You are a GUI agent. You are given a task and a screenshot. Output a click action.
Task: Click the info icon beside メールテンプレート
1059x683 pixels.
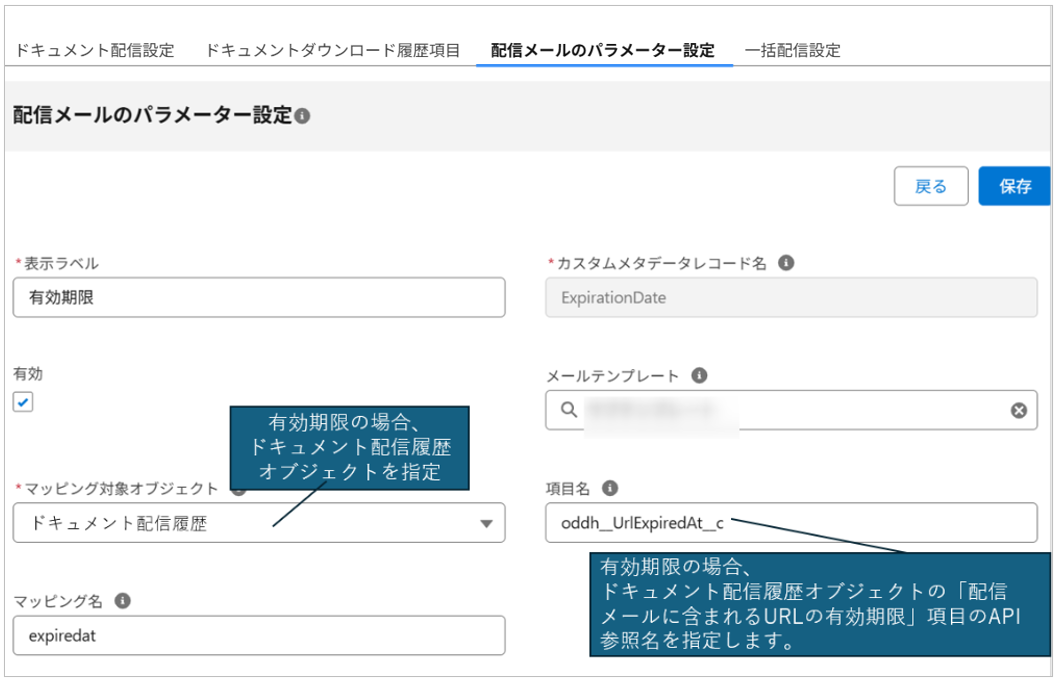pos(699,376)
